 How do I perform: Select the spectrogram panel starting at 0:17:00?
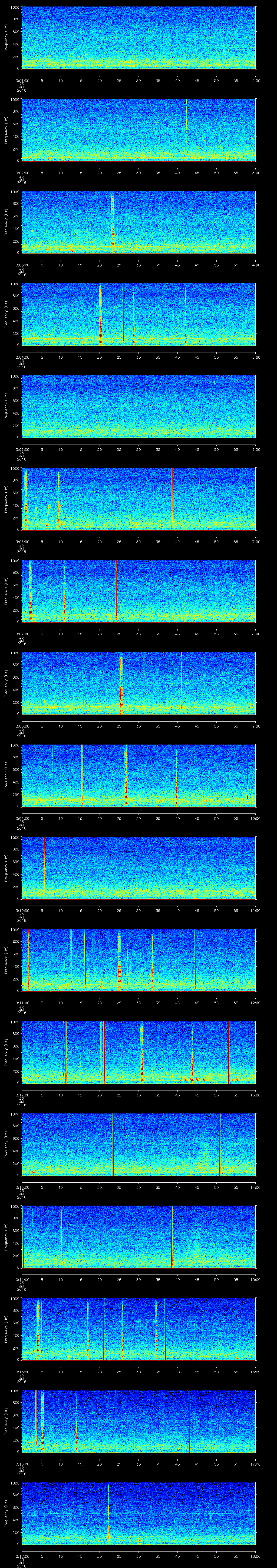(139, 1514)
